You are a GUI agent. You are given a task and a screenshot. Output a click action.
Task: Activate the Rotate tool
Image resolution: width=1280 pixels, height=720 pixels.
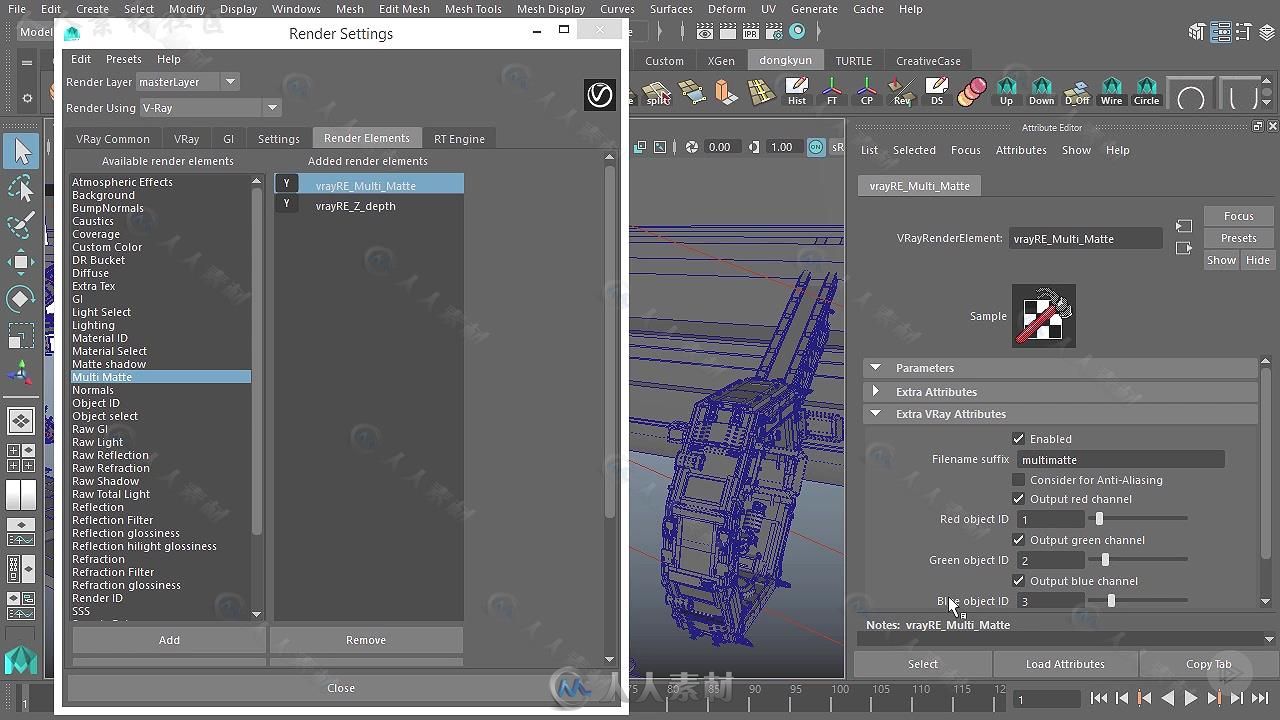point(21,300)
